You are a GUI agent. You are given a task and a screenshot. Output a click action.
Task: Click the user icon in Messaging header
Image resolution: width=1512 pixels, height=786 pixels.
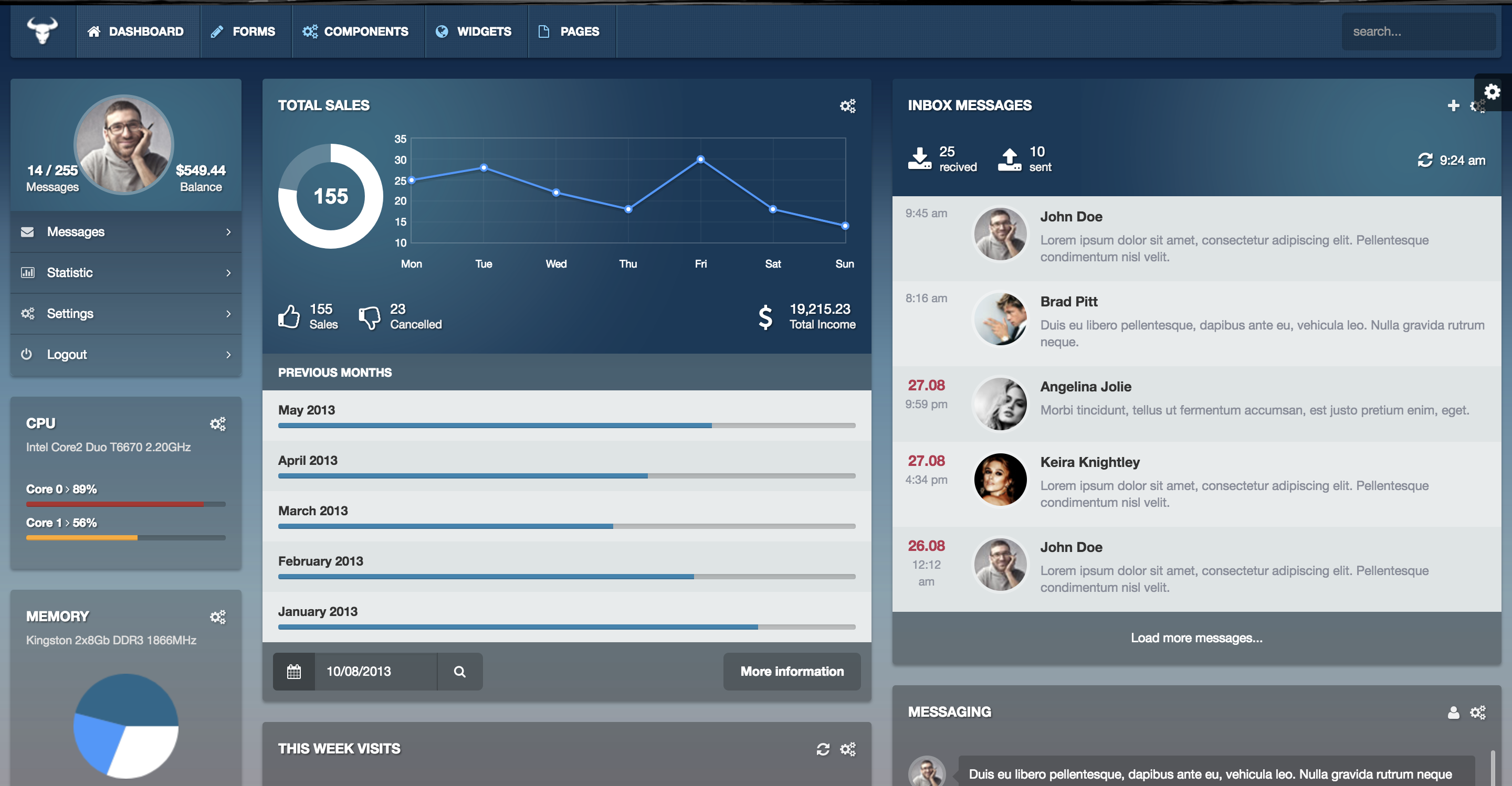pyautogui.click(x=1453, y=713)
